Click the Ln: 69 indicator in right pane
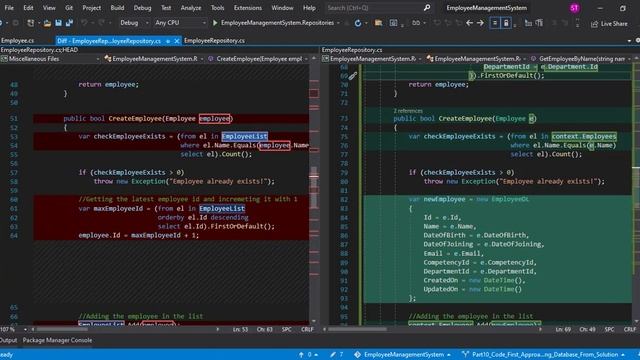 pyautogui.click(x=563, y=329)
